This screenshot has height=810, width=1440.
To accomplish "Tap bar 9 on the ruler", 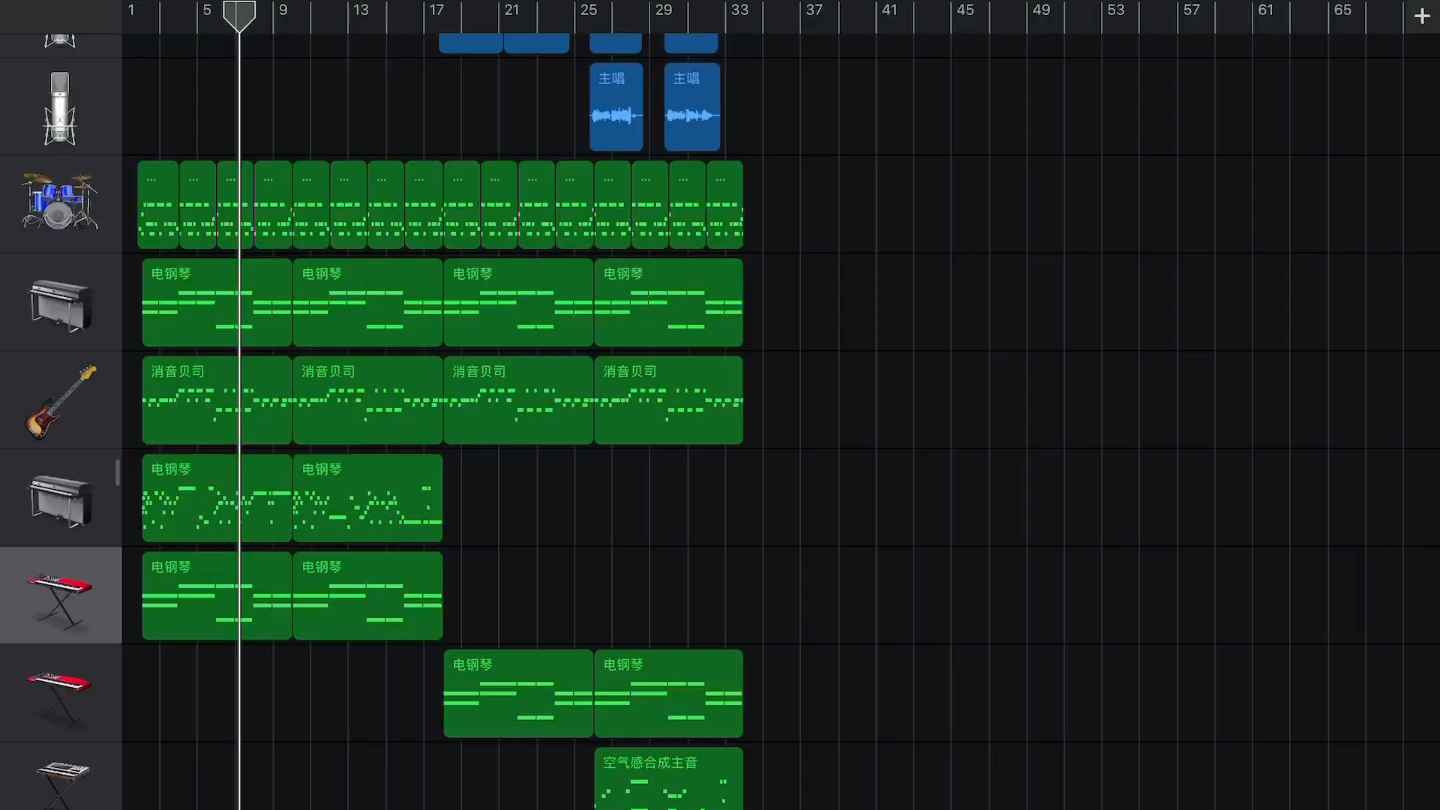I will coord(283,10).
